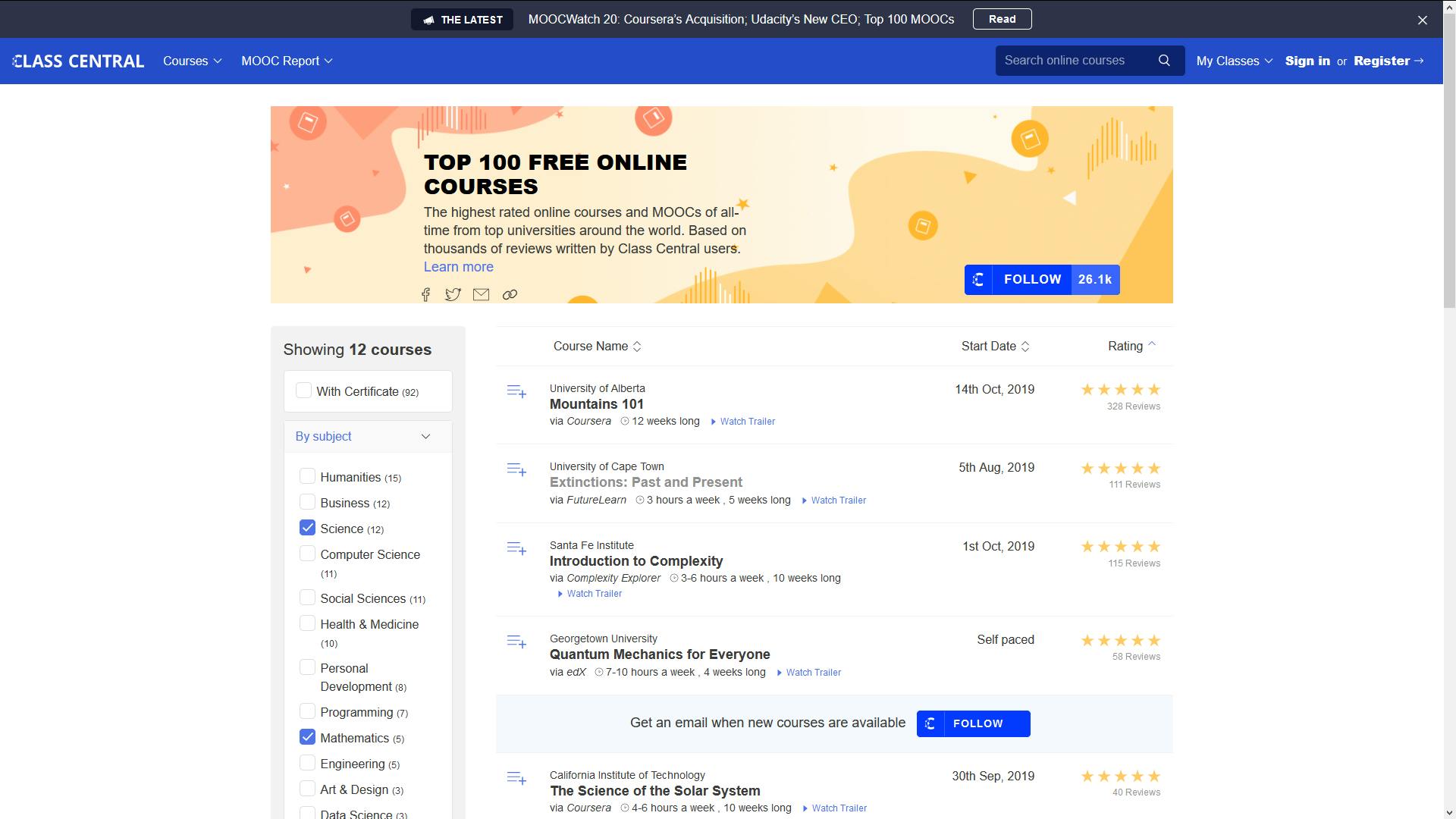This screenshot has width=1456, height=819.
Task: Open the MOOC Report menu
Action: [x=287, y=61]
